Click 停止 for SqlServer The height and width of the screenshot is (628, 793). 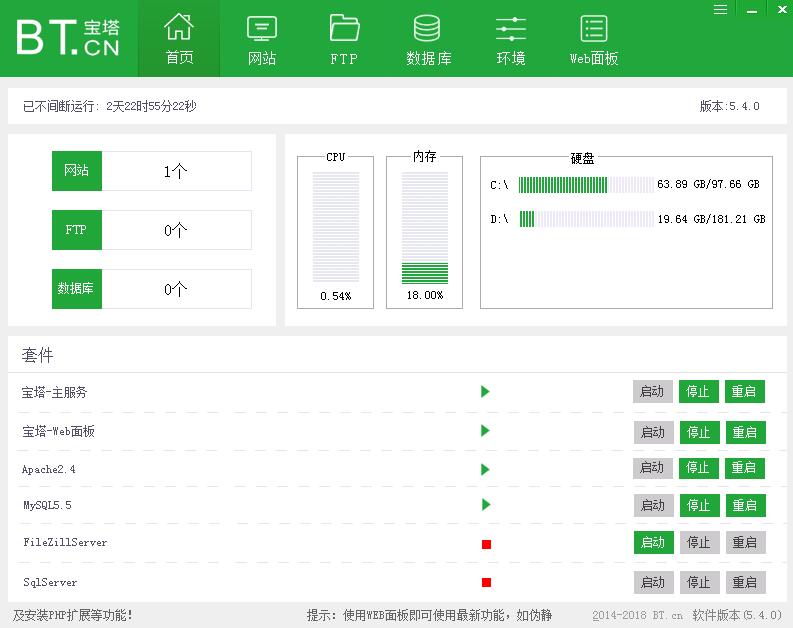pyautogui.click(x=699, y=582)
